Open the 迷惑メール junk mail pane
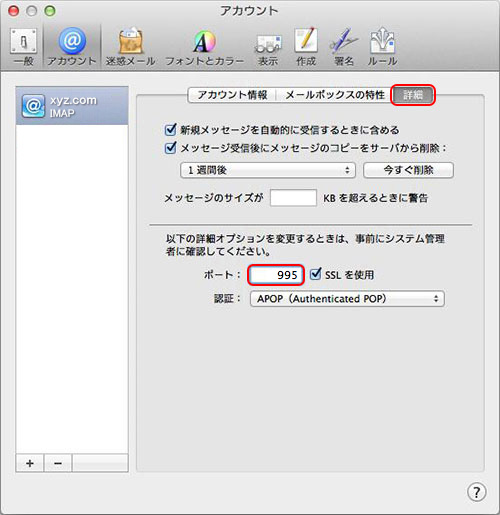Screen dimensions: 500x515 [x=130, y=47]
